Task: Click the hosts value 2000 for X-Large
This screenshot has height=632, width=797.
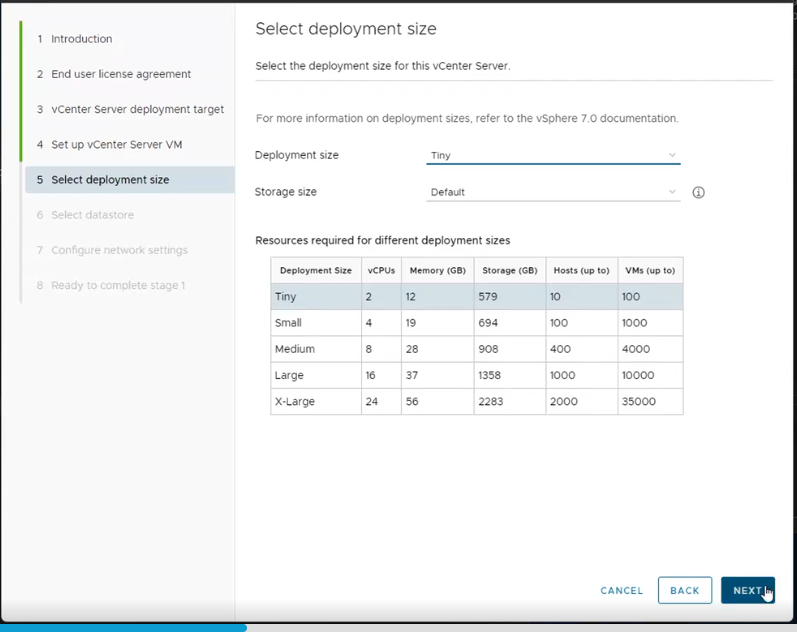Action: pos(564,401)
